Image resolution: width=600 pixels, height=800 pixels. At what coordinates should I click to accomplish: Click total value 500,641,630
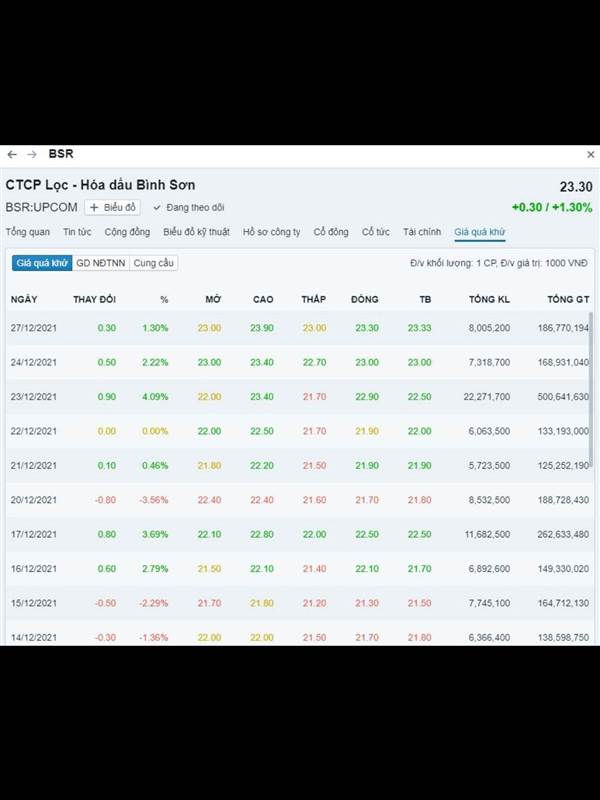click(x=563, y=397)
